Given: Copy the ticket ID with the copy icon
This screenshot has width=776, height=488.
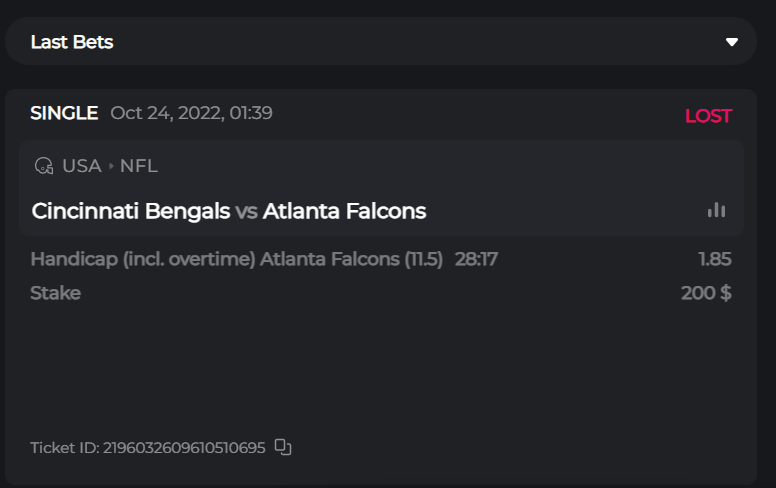Looking at the screenshot, I should (283, 447).
